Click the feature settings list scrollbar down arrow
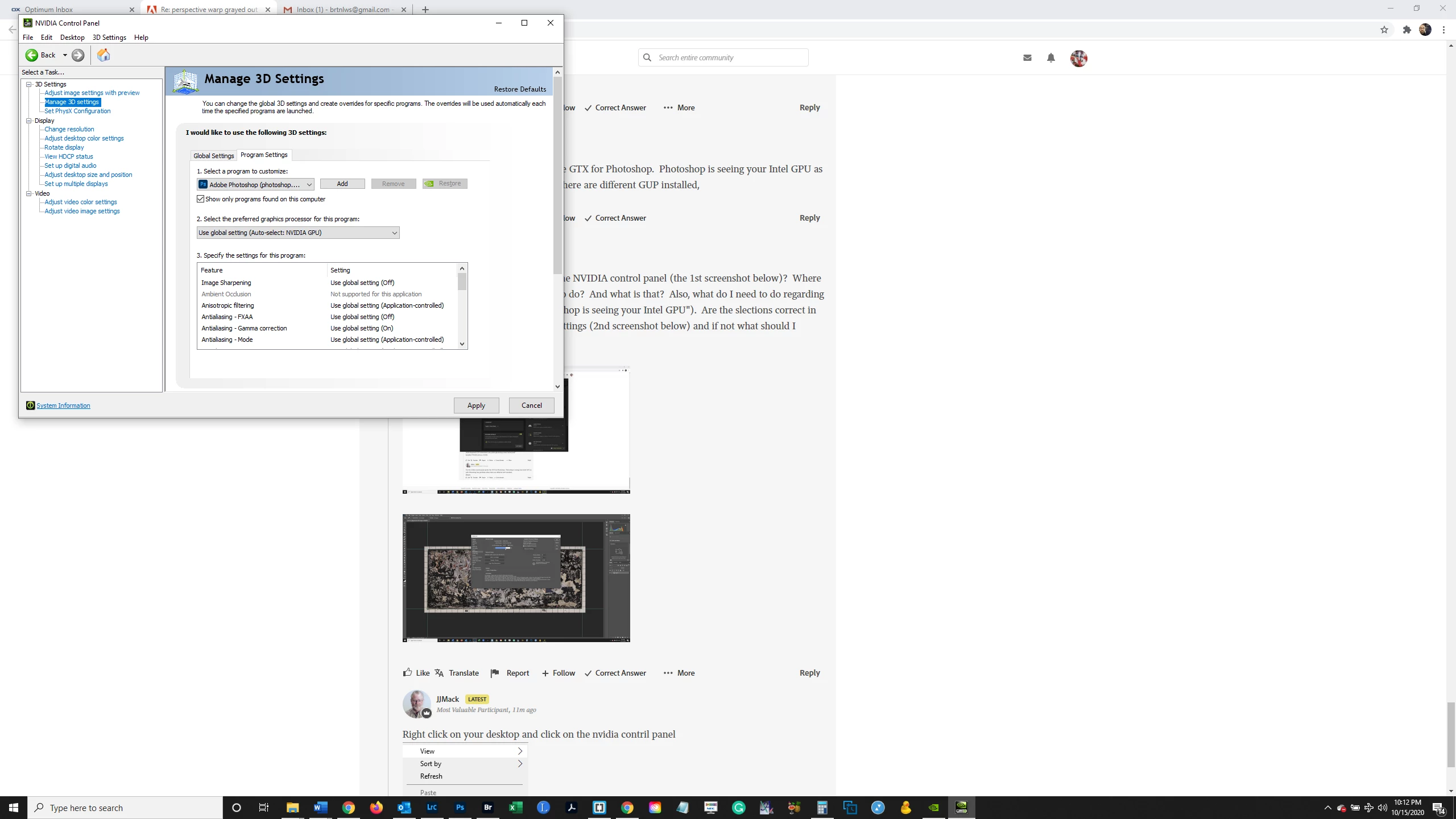Screen dimensions: 1456x819 click(462, 344)
